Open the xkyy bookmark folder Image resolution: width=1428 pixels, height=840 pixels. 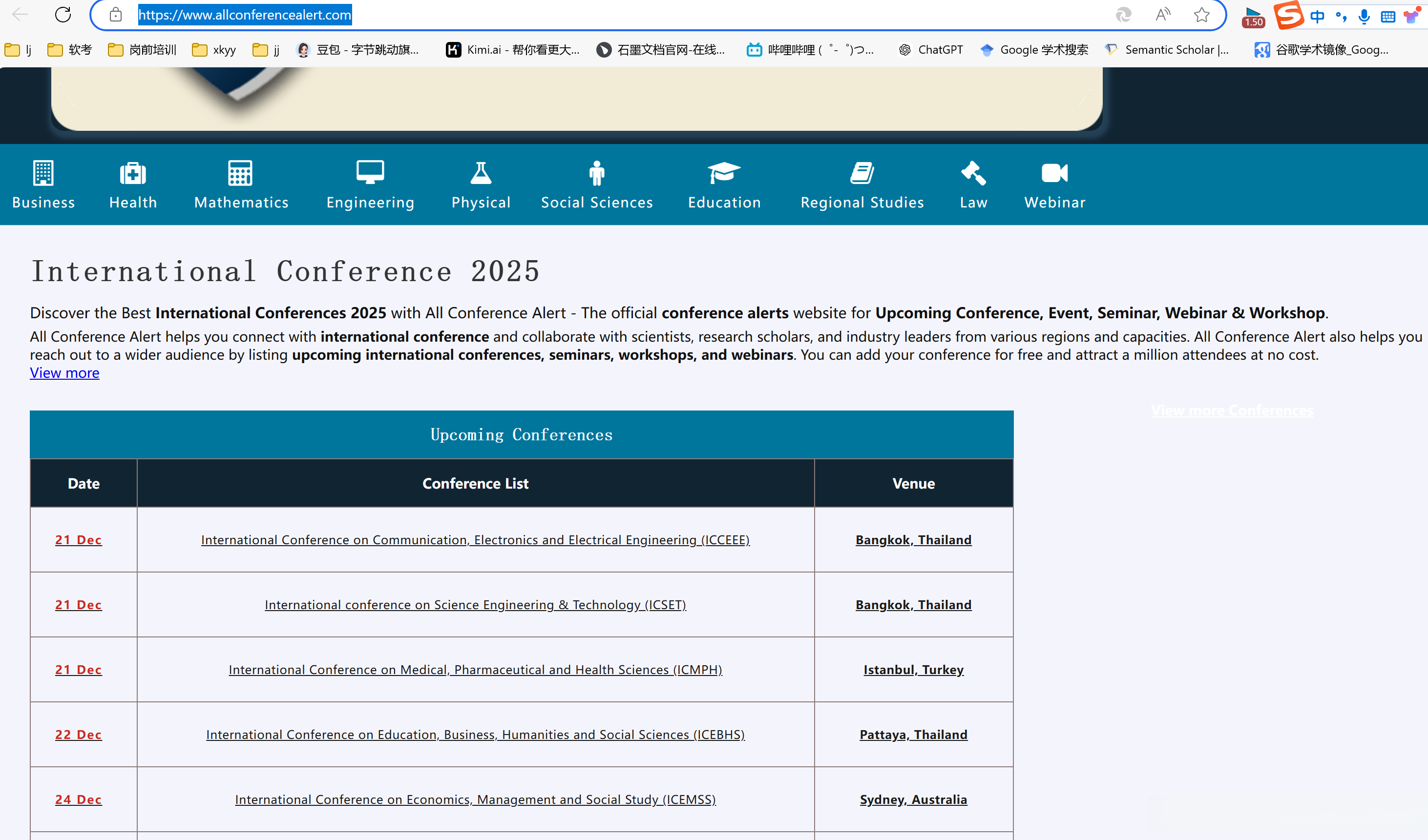click(214, 50)
